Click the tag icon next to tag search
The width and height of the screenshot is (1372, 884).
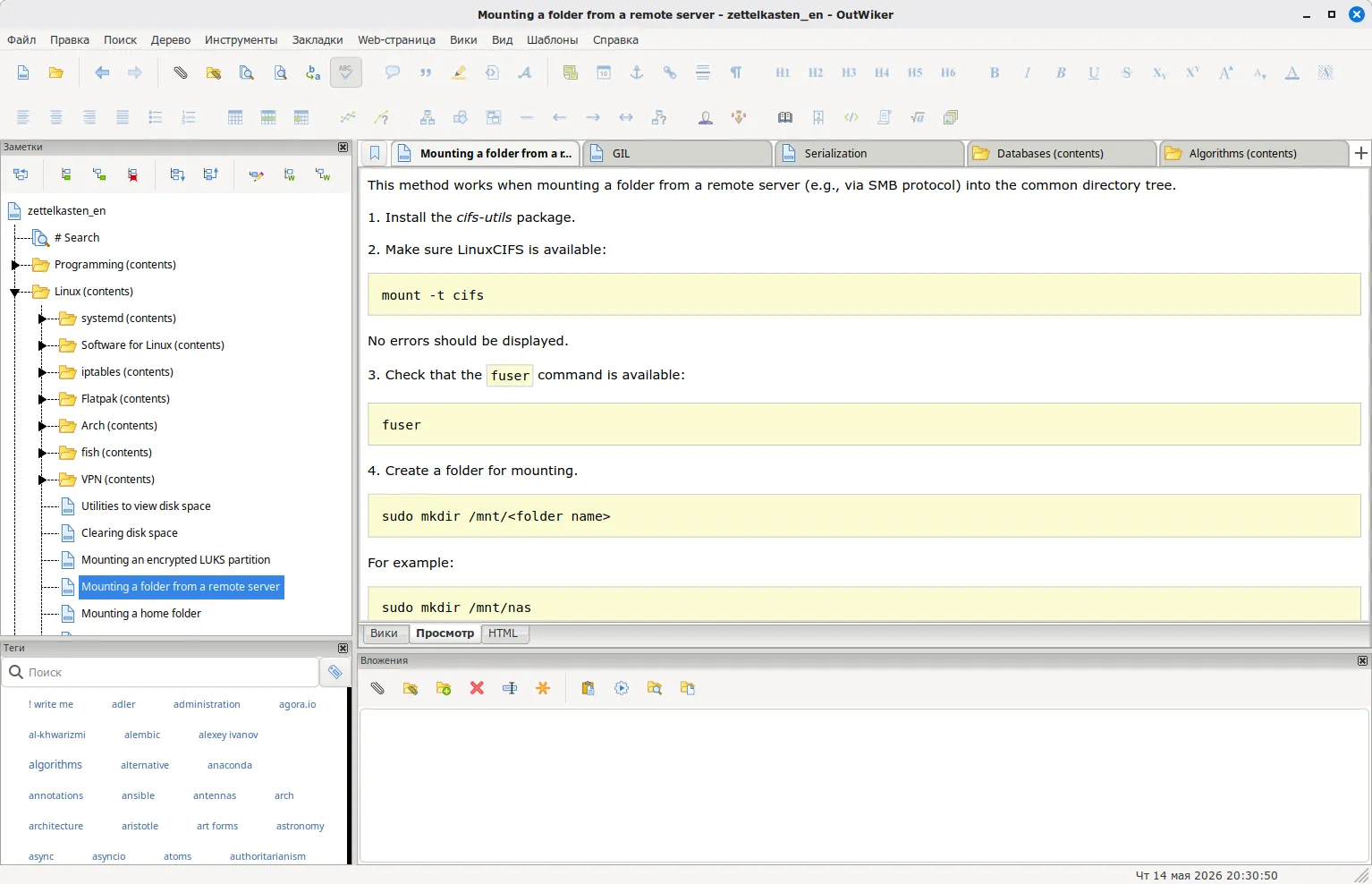(x=335, y=672)
